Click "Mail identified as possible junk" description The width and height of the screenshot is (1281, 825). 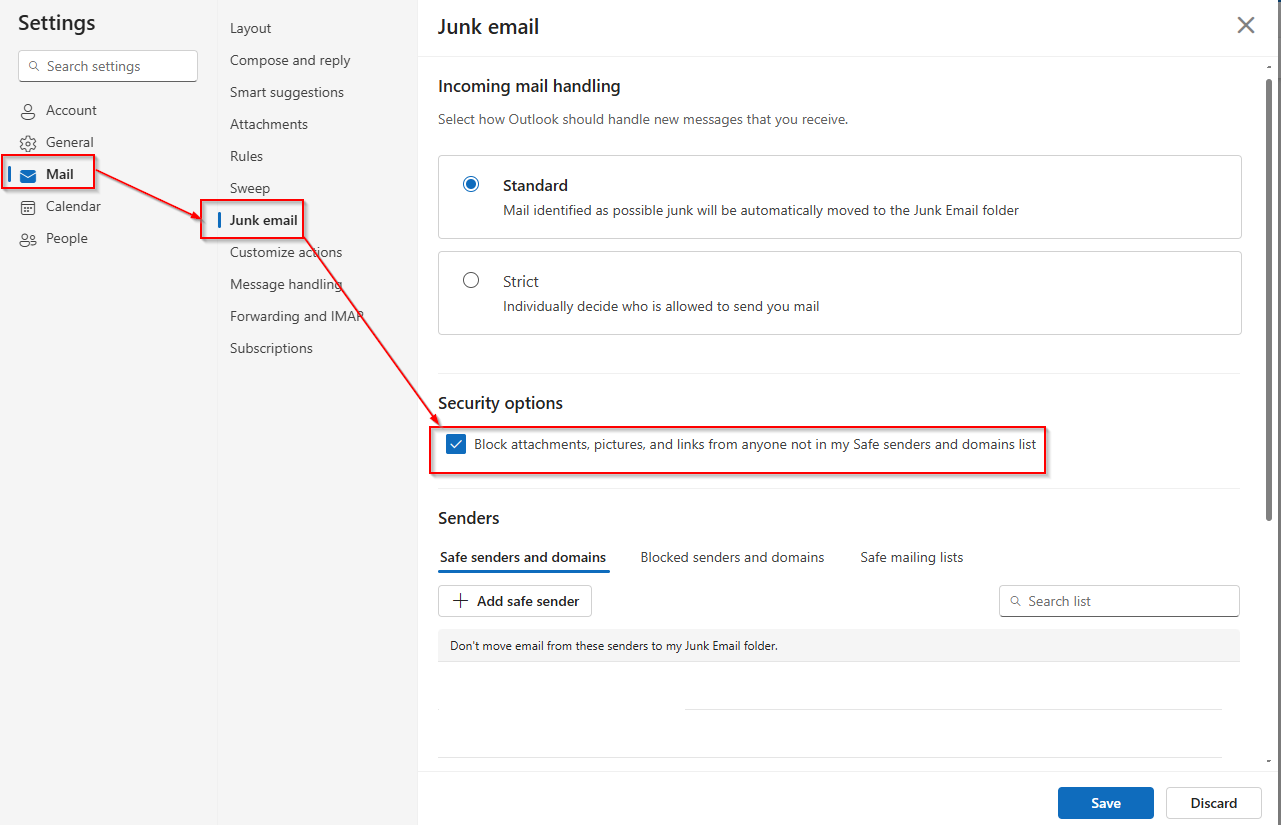pyautogui.click(x=761, y=210)
